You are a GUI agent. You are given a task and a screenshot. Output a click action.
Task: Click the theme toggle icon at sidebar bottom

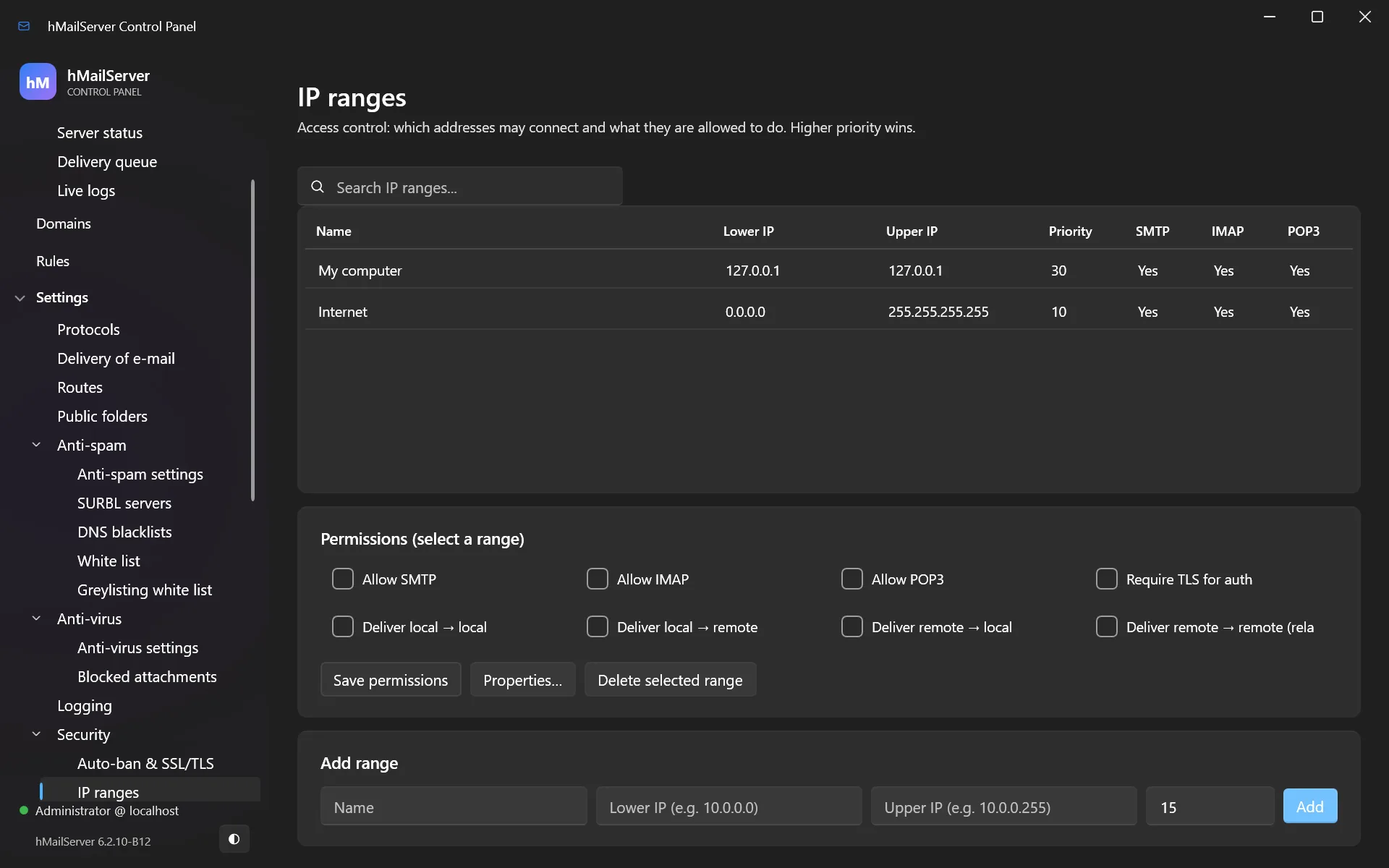click(x=234, y=839)
